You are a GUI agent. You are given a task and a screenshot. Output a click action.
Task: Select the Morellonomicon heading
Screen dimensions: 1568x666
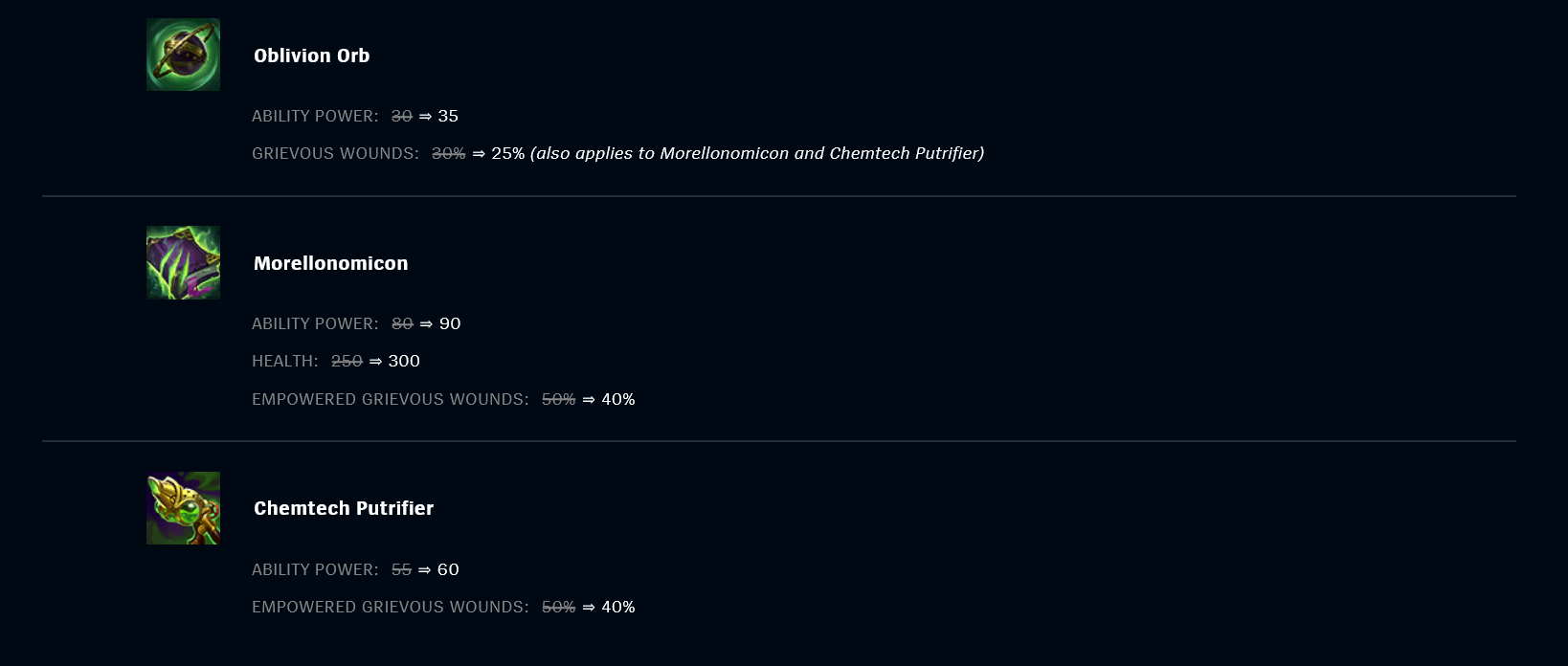point(331,263)
